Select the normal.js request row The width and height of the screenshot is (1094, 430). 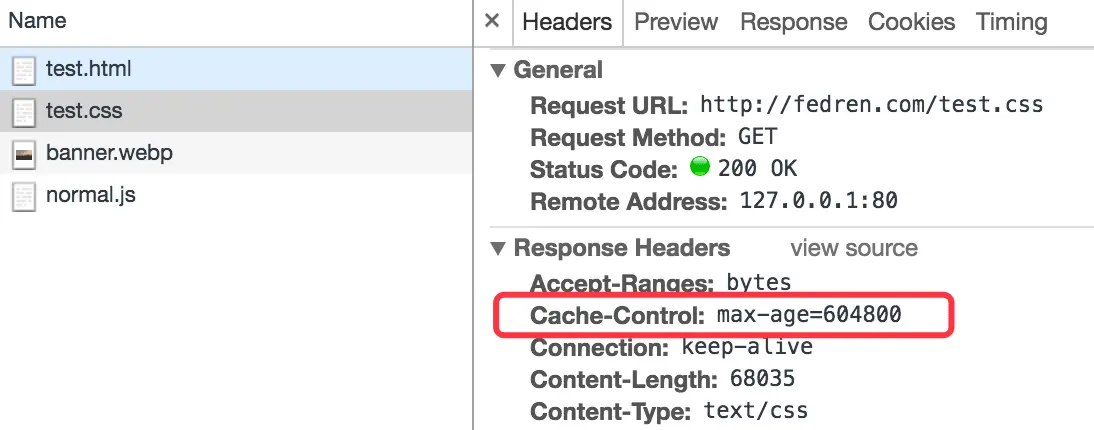pyautogui.click(x=200, y=196)
